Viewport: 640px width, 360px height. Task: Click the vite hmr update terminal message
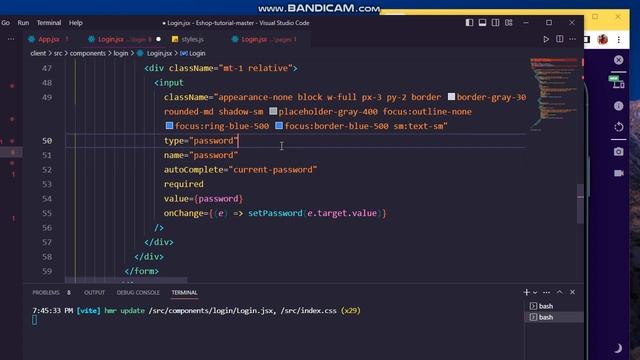(196, 311)
